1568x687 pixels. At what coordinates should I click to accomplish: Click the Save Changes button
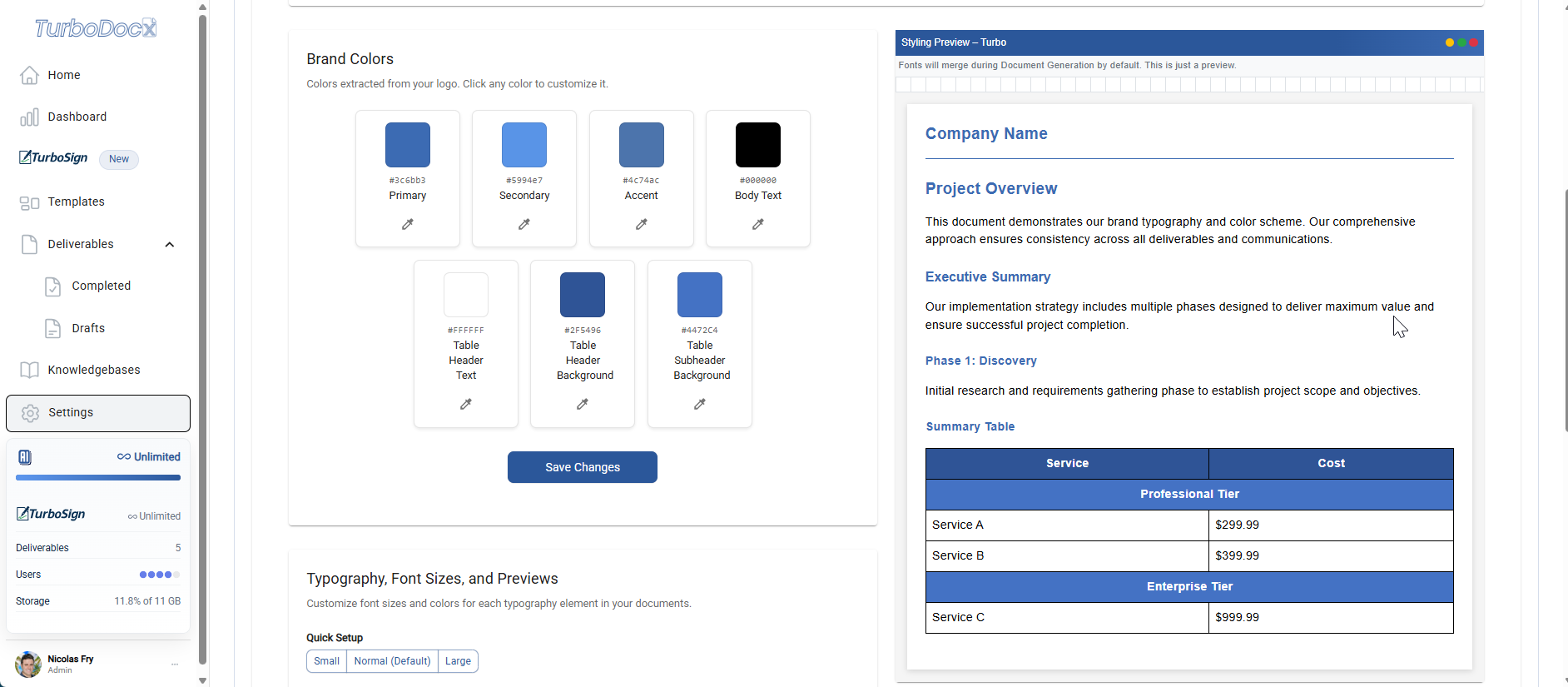583,467
